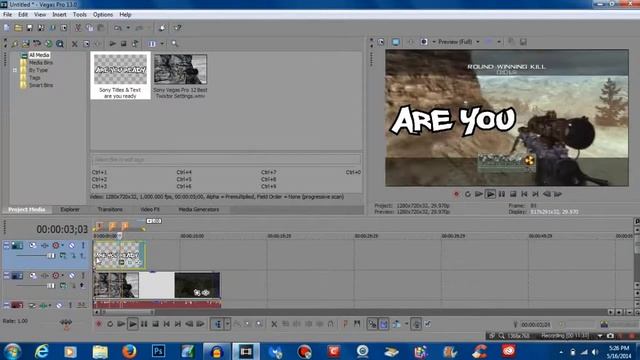Click the Normal Edit Tool icon

(218, 324)
